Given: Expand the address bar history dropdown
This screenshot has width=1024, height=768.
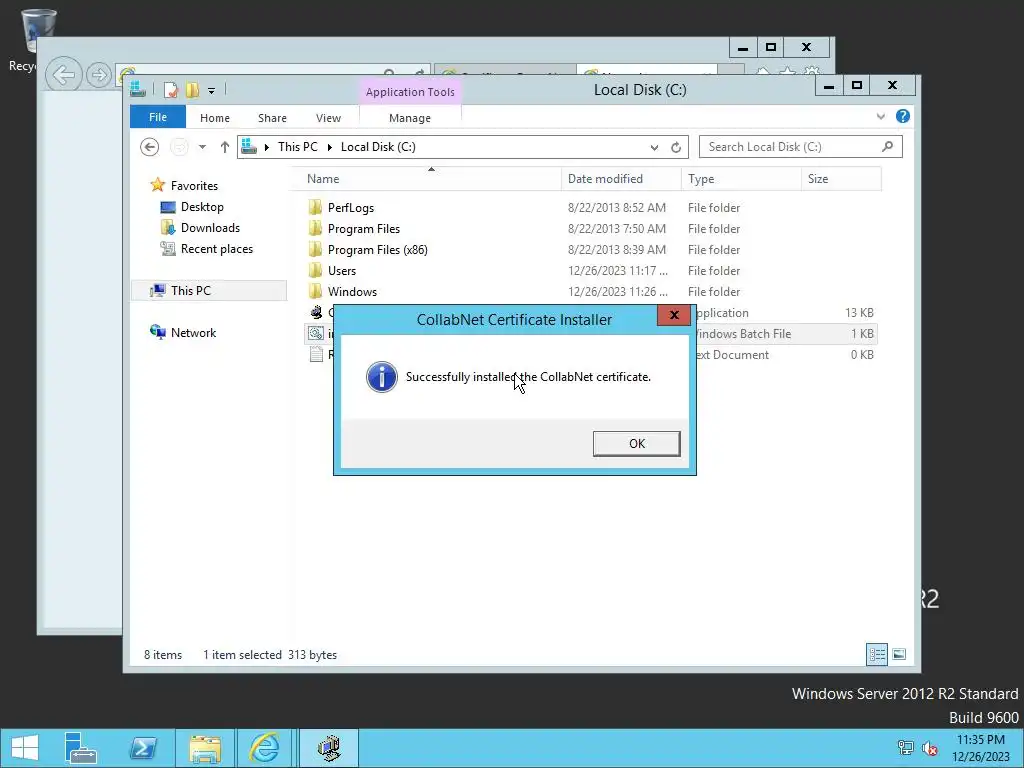Looking at the screenshot, I should pyautogui.click(x=654, y=148).
